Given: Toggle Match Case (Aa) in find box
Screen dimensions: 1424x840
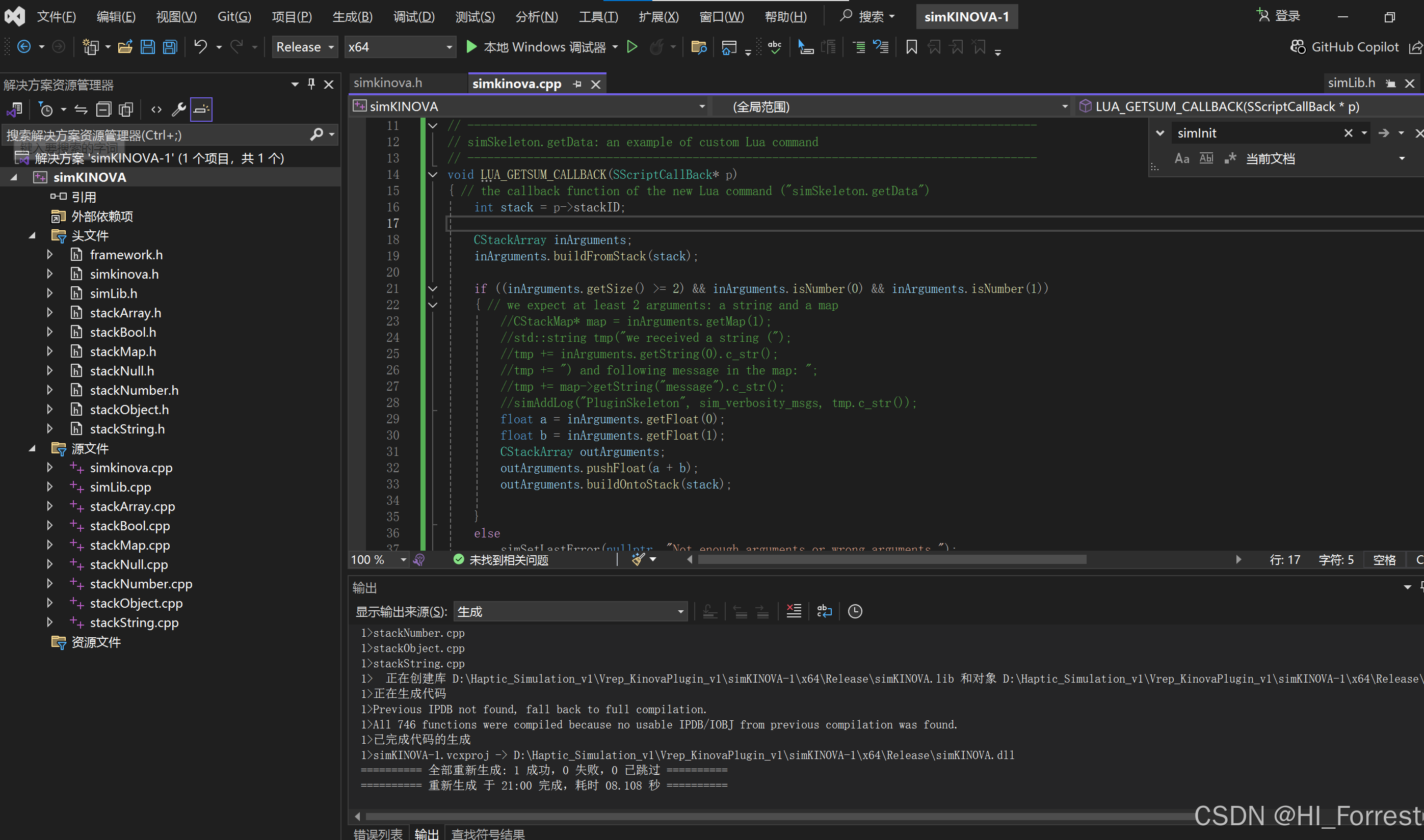Looking at the screenshot, I should point(1182,158).
